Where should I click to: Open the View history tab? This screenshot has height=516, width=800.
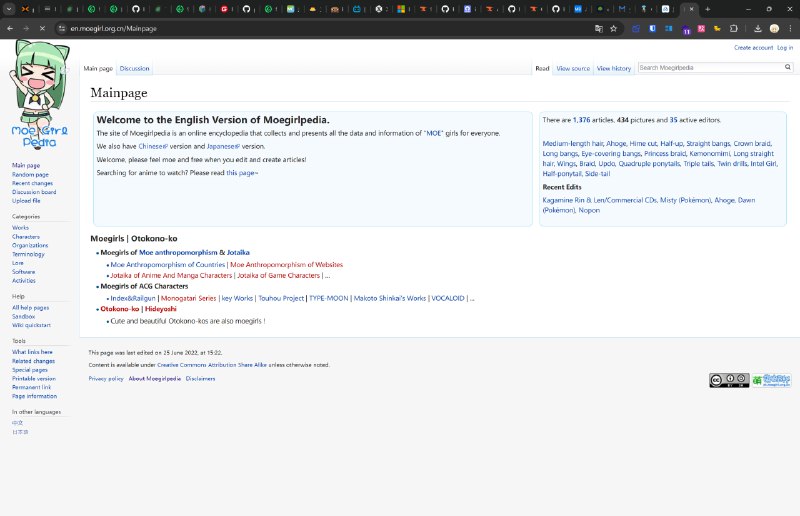614,69
